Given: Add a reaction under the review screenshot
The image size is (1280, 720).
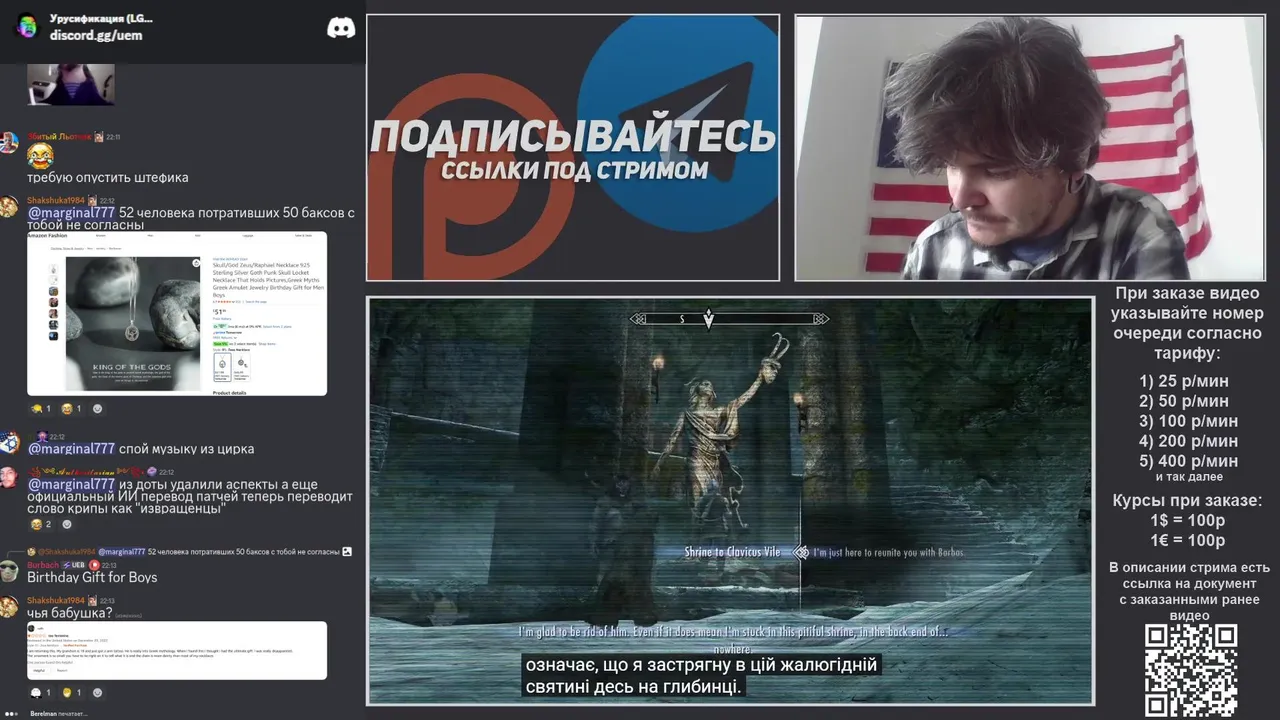Looking at the screenshot, I should tap(97, 693).
